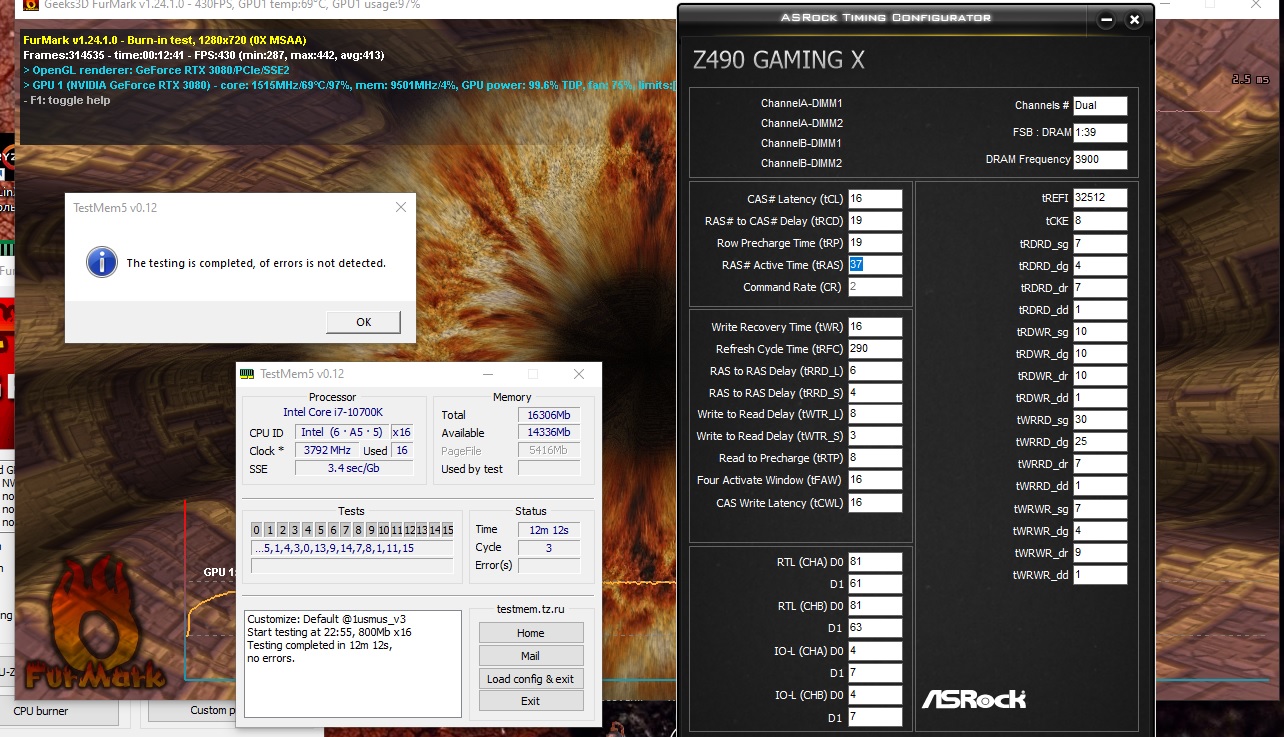Click the CAS Write Latency (tCWL) field
Image resolution: width=1284 pixels, height=737 pixels.
875,503
